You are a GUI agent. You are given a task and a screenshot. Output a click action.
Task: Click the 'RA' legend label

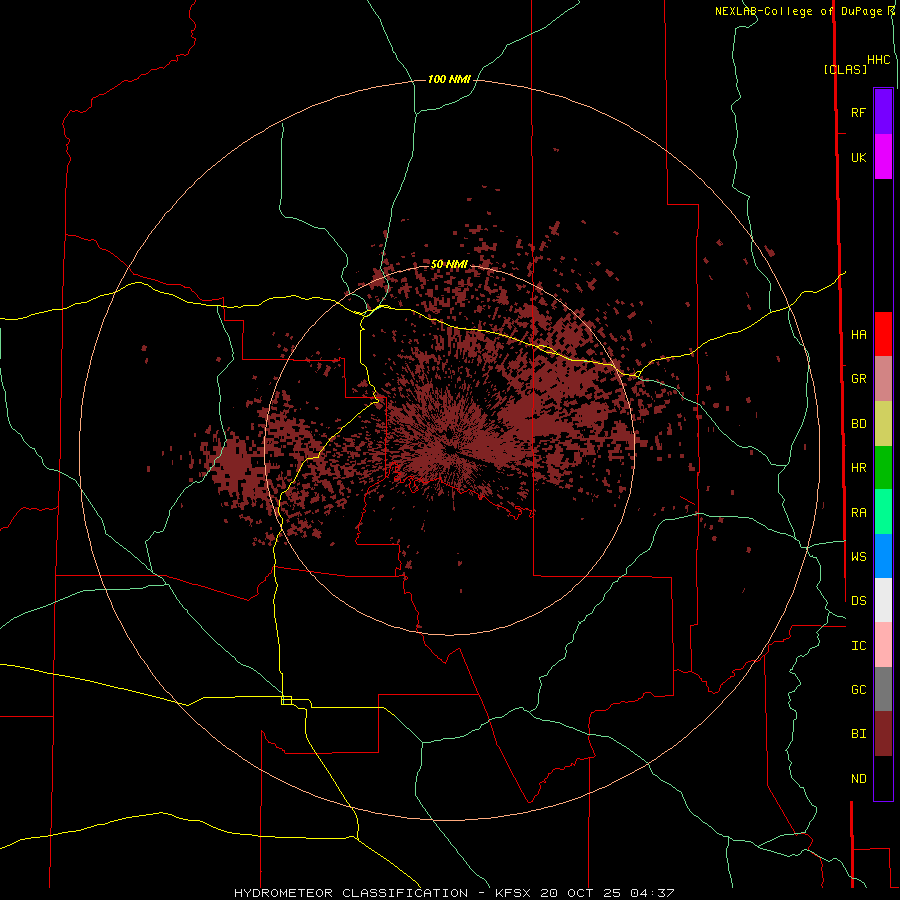click(x=858, y=513)
